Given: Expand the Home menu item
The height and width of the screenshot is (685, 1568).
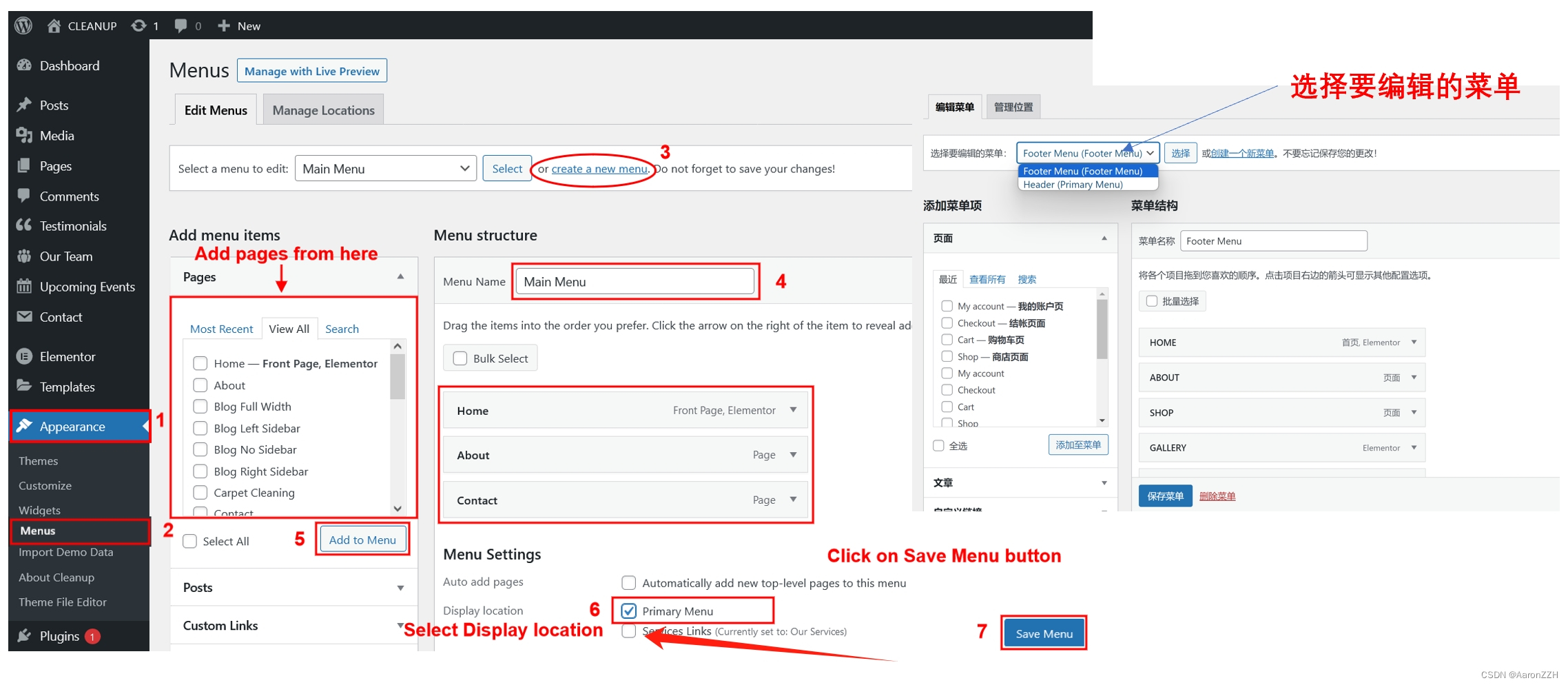Looking at the screenshot, I should (x=793, y=410).
